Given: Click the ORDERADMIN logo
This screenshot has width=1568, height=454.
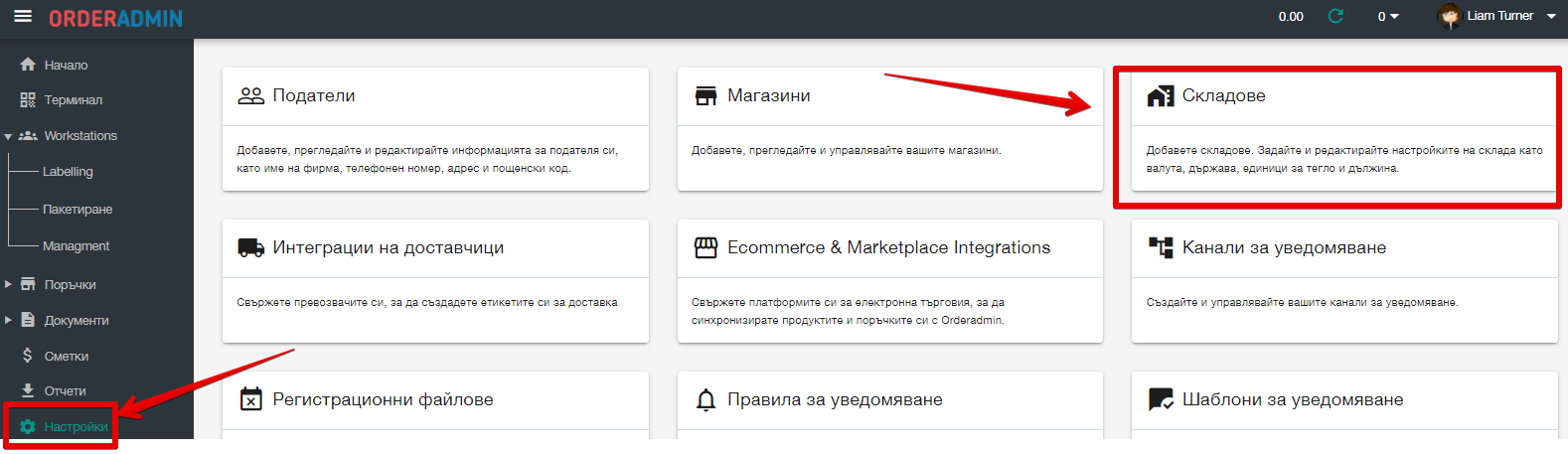Looking at the screenshot, I should [x=115, y=19].
